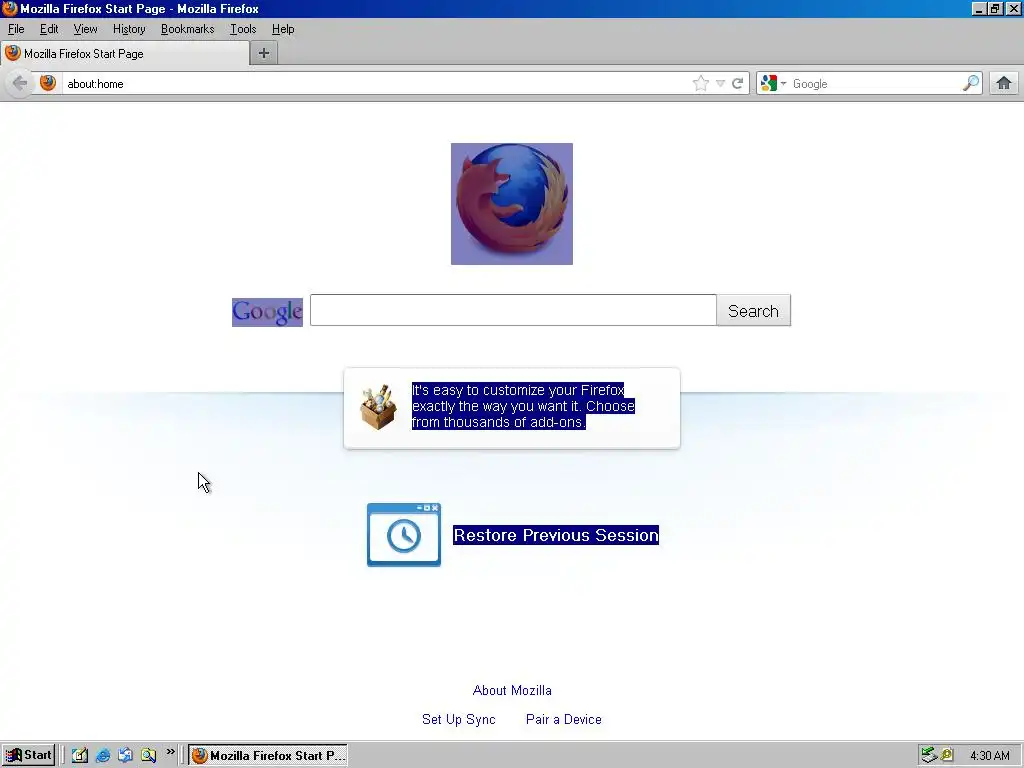Open the History menu
This screenshot has width=1024, height=768.
point(129,29)
